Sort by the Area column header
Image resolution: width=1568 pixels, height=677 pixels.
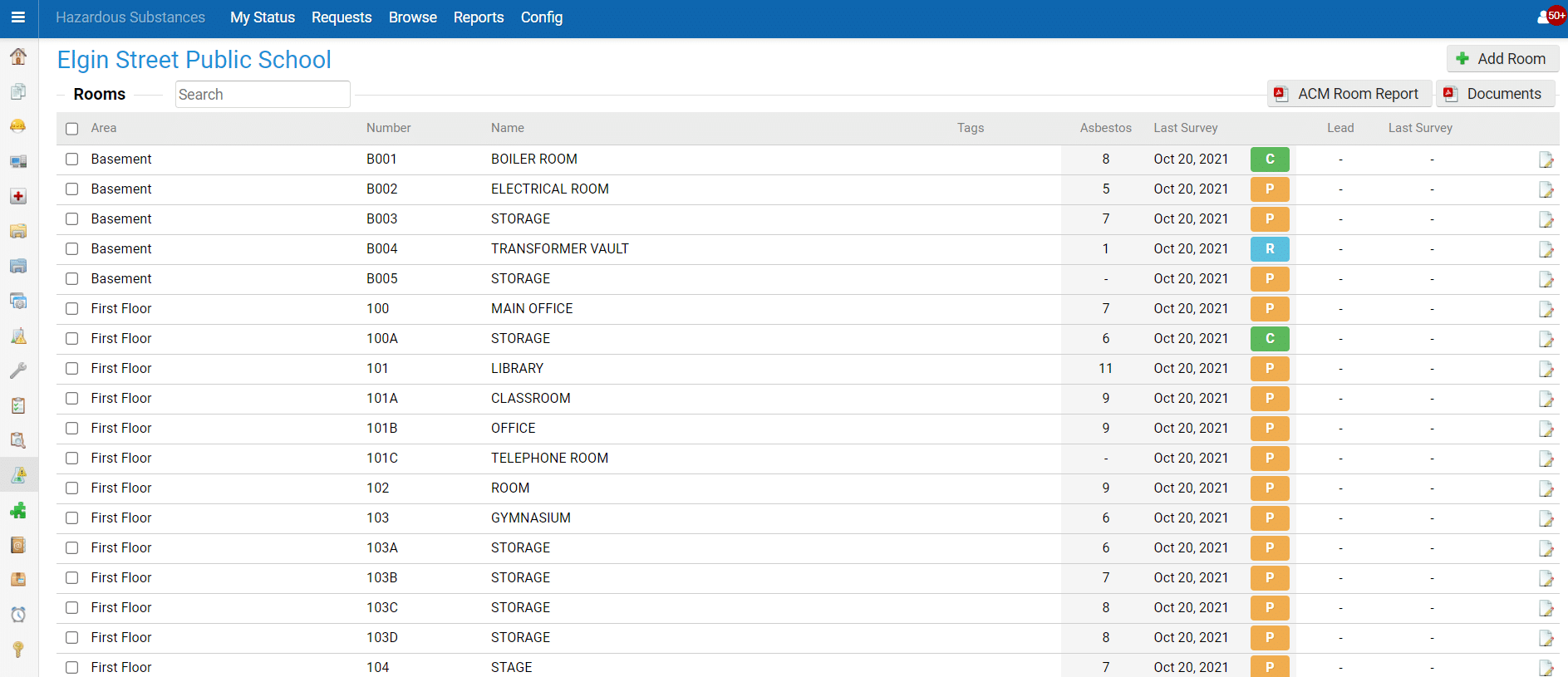tap(104, 128)
